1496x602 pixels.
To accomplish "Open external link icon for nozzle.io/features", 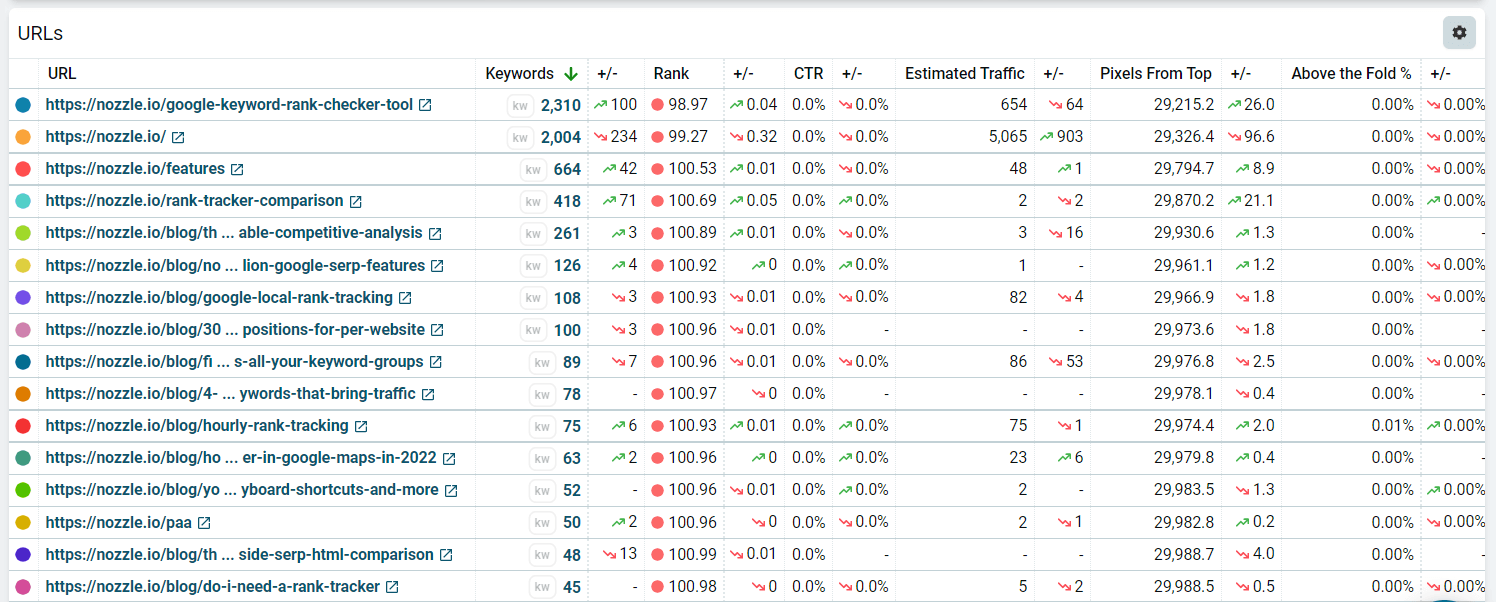I will click(x=237, y=169).
